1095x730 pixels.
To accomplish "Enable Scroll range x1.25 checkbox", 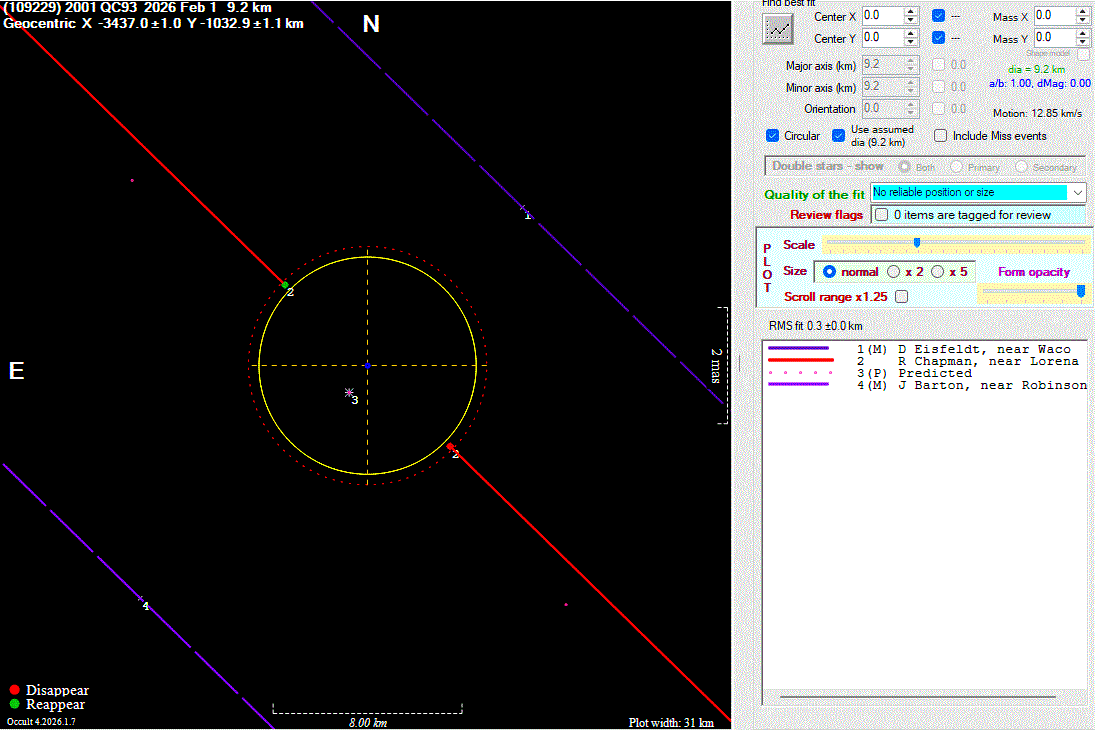I will click(902, 297).
